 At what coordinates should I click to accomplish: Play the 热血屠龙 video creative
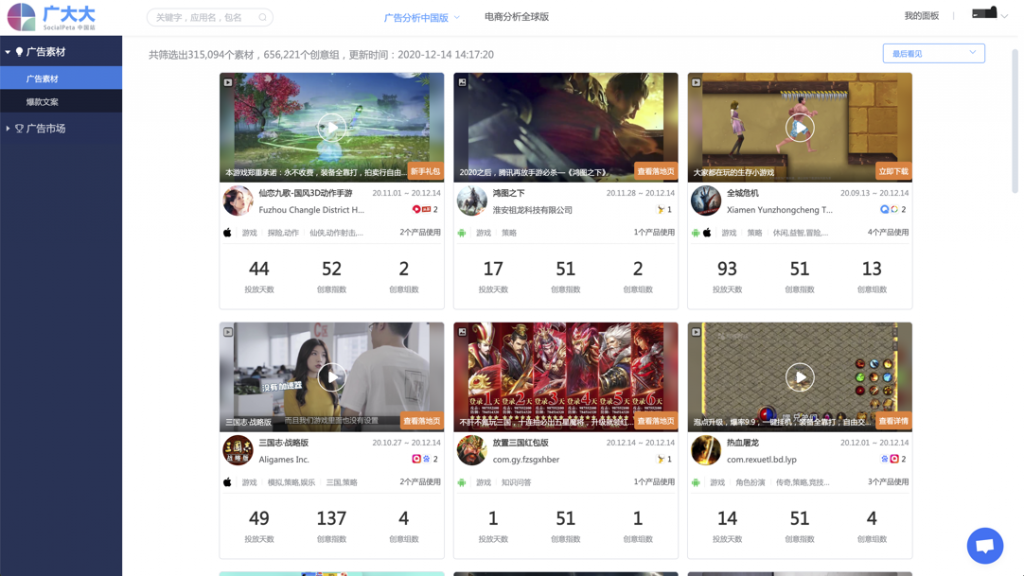(x=799, y=377)
